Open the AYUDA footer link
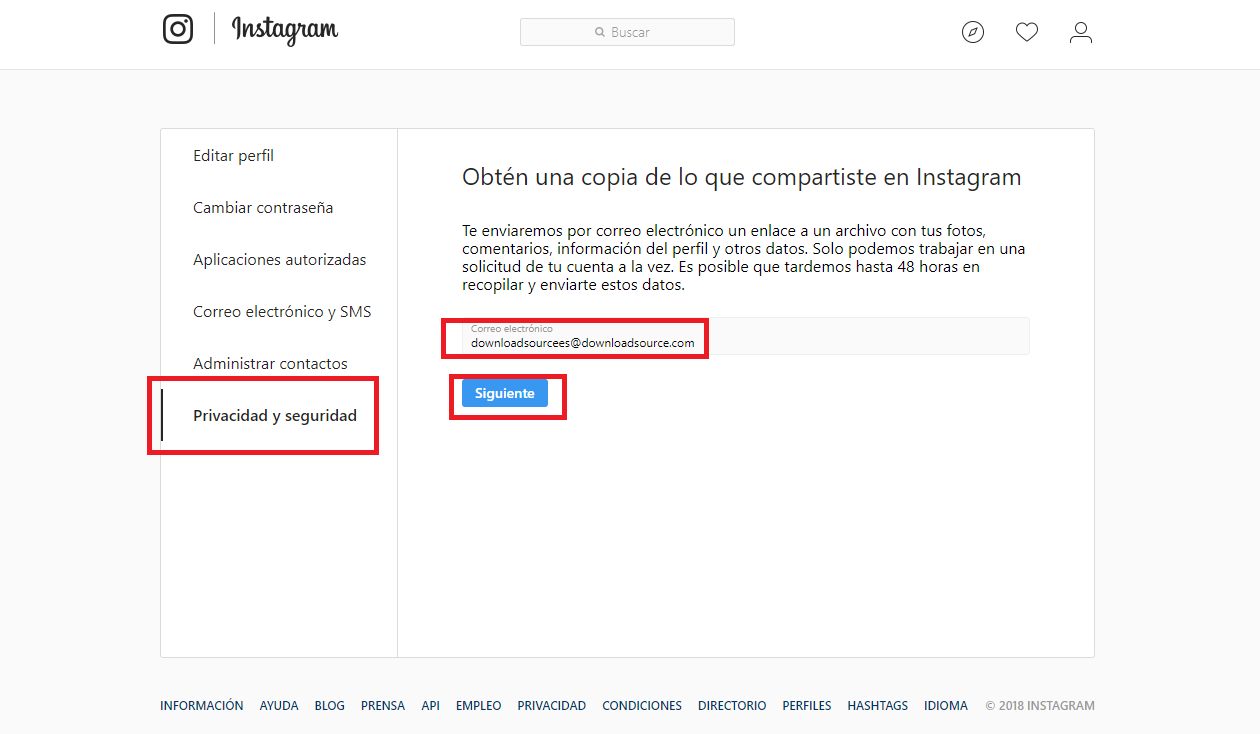Image resolution: width=1260 pixels, height=734 pixels. coord(279,706)
